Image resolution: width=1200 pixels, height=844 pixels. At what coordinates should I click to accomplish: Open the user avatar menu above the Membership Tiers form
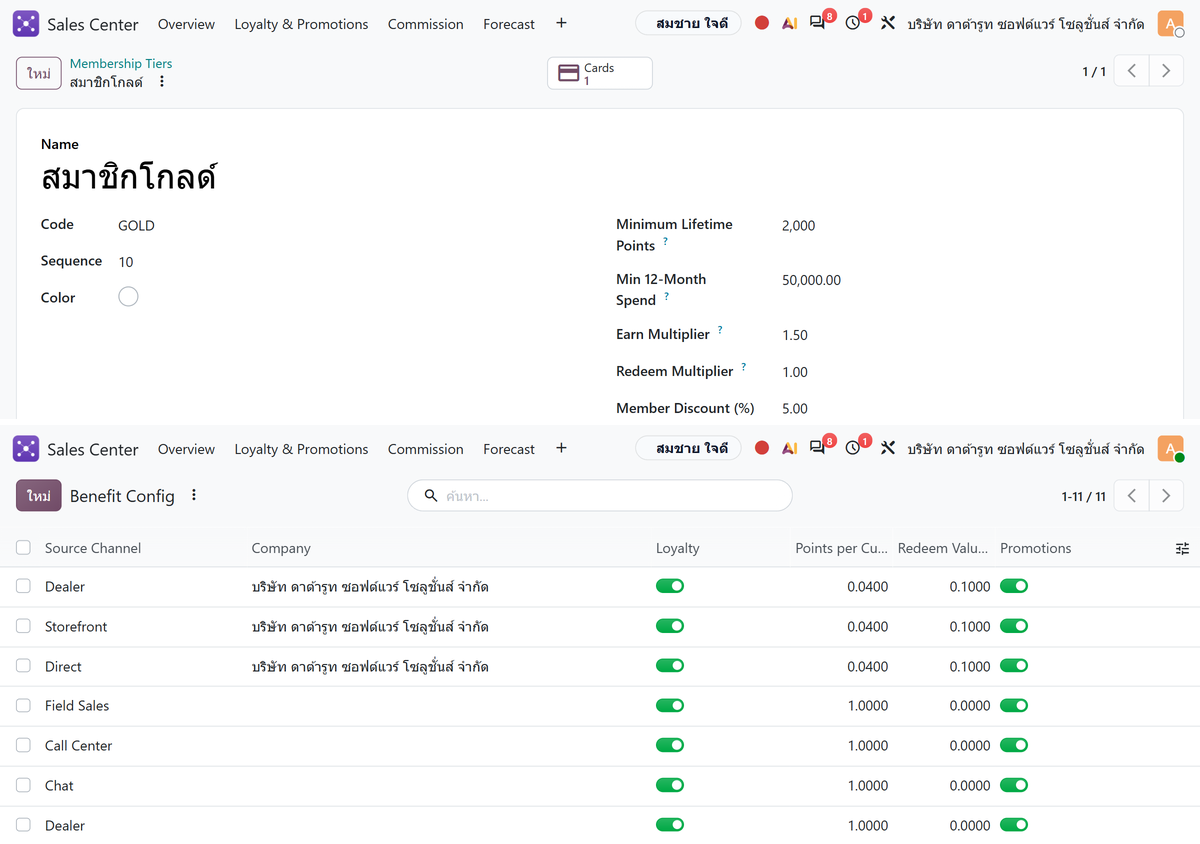click(x=1171, y=24)
